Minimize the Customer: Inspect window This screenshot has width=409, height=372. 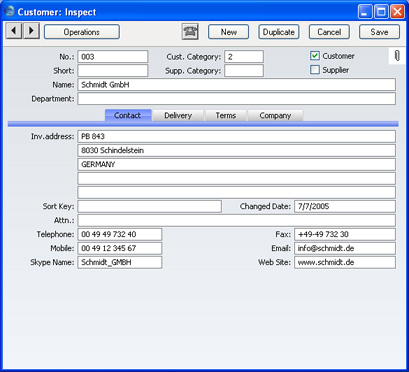[365, 12]
